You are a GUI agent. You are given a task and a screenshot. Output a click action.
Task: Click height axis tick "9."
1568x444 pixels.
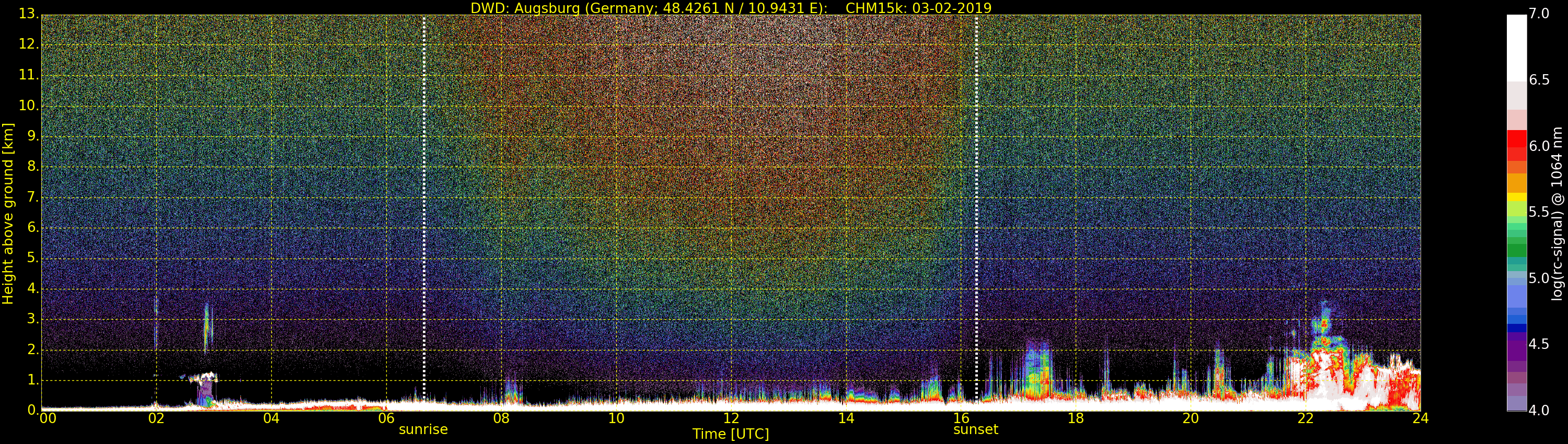tap(33, 136)
